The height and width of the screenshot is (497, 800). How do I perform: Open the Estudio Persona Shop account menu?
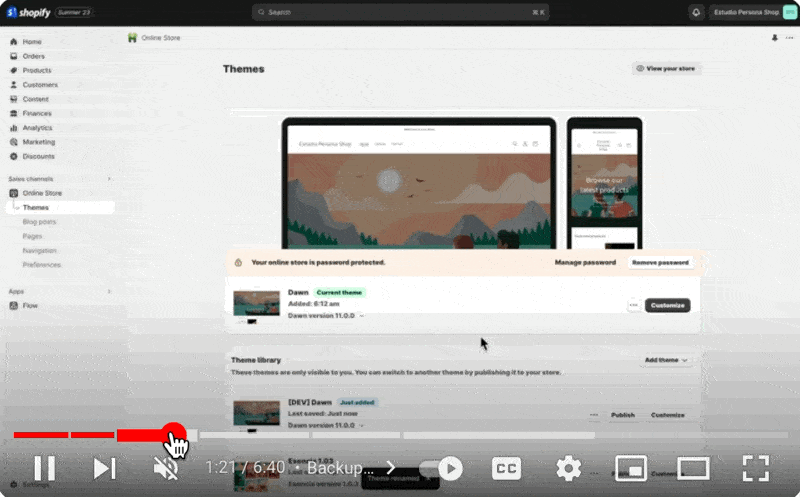(x=754, y=12)
